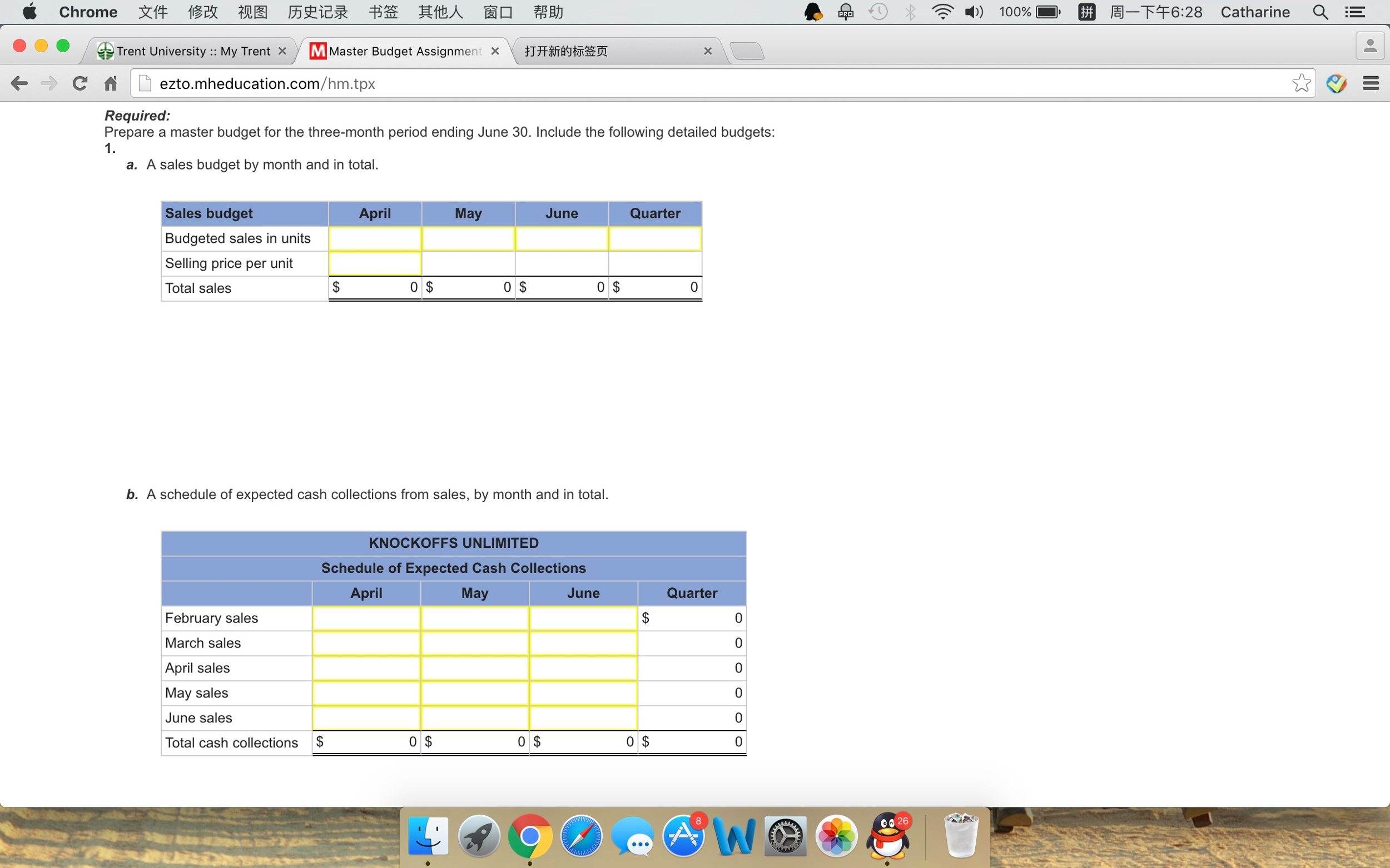Click April budgeted sales units input field
Image resolution: width=1390 pixels, height=868 pixels.
point(374,238)
